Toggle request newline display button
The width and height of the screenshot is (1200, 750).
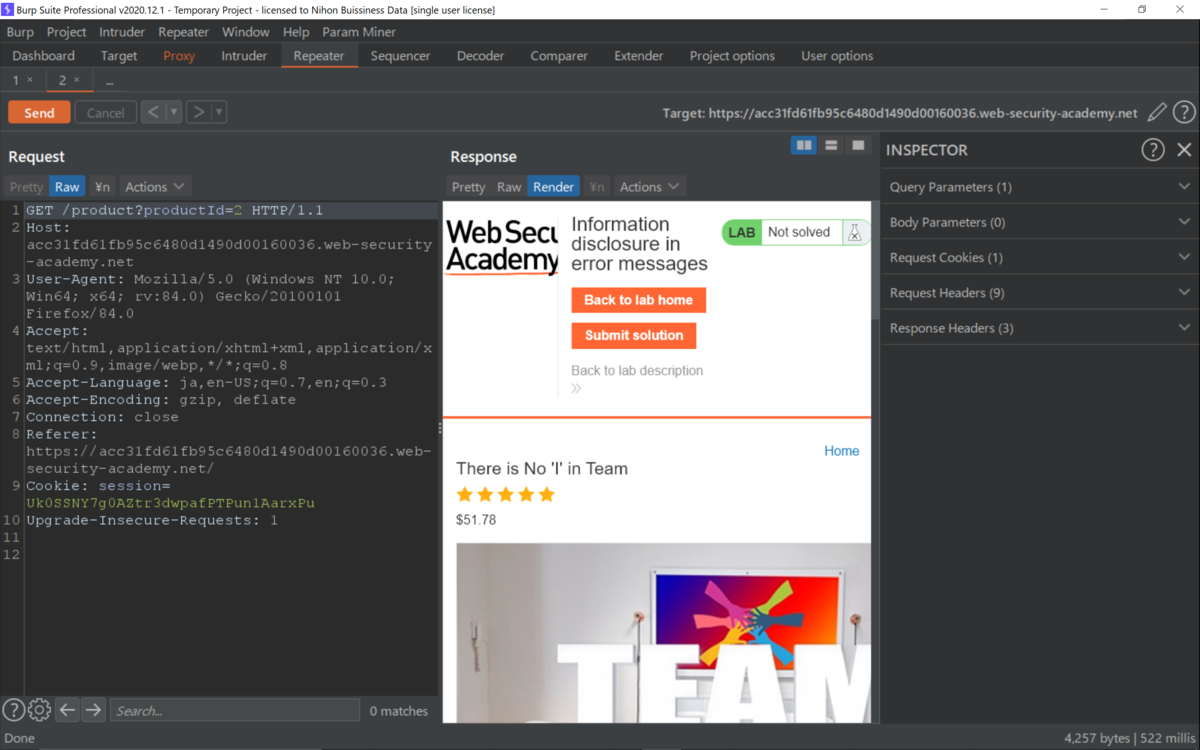click(x=102, y=187)
